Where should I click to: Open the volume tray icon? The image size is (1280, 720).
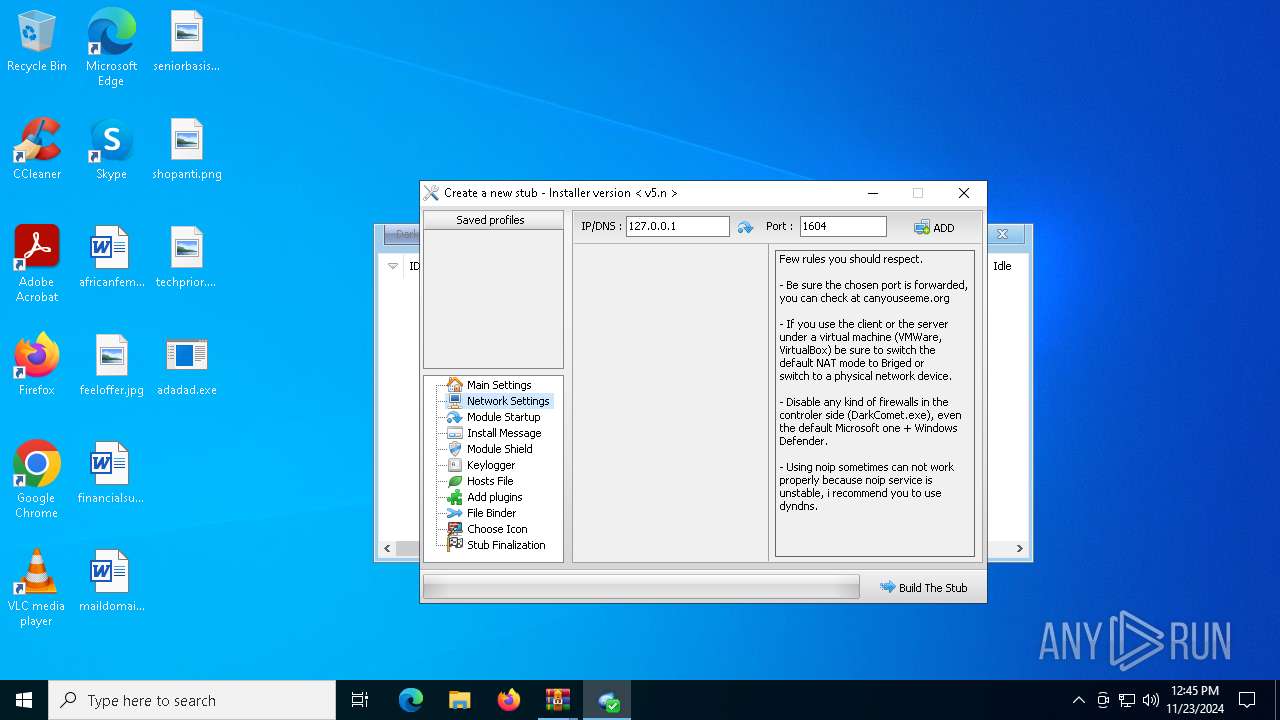[1151, 700]
